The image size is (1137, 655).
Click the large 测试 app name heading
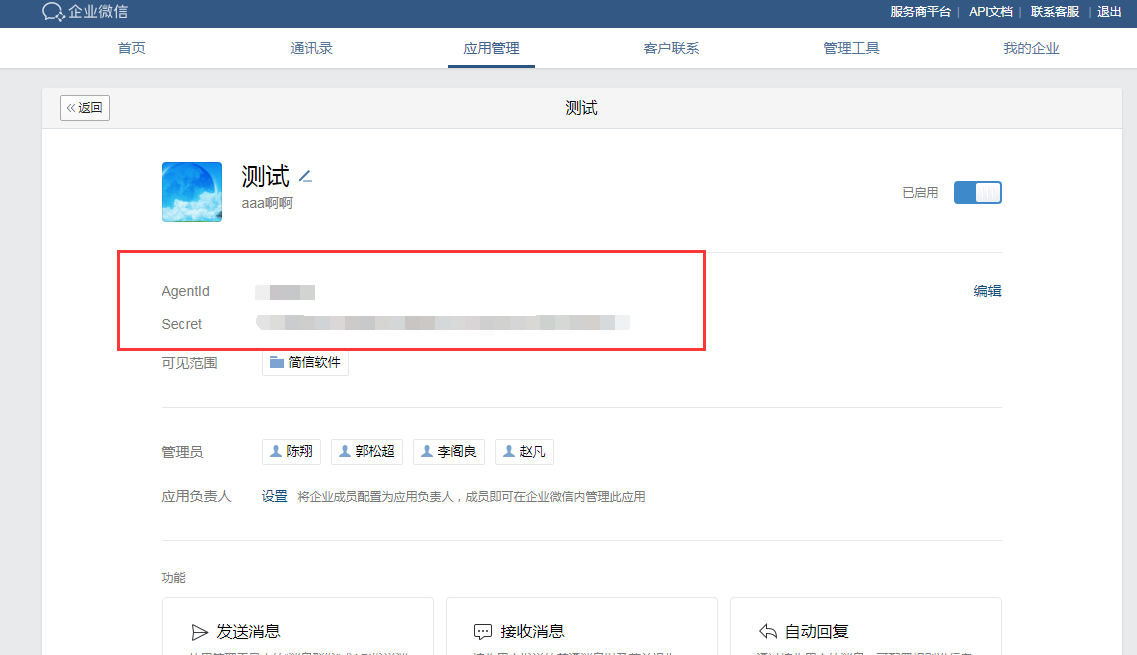[x=265, y=176]
